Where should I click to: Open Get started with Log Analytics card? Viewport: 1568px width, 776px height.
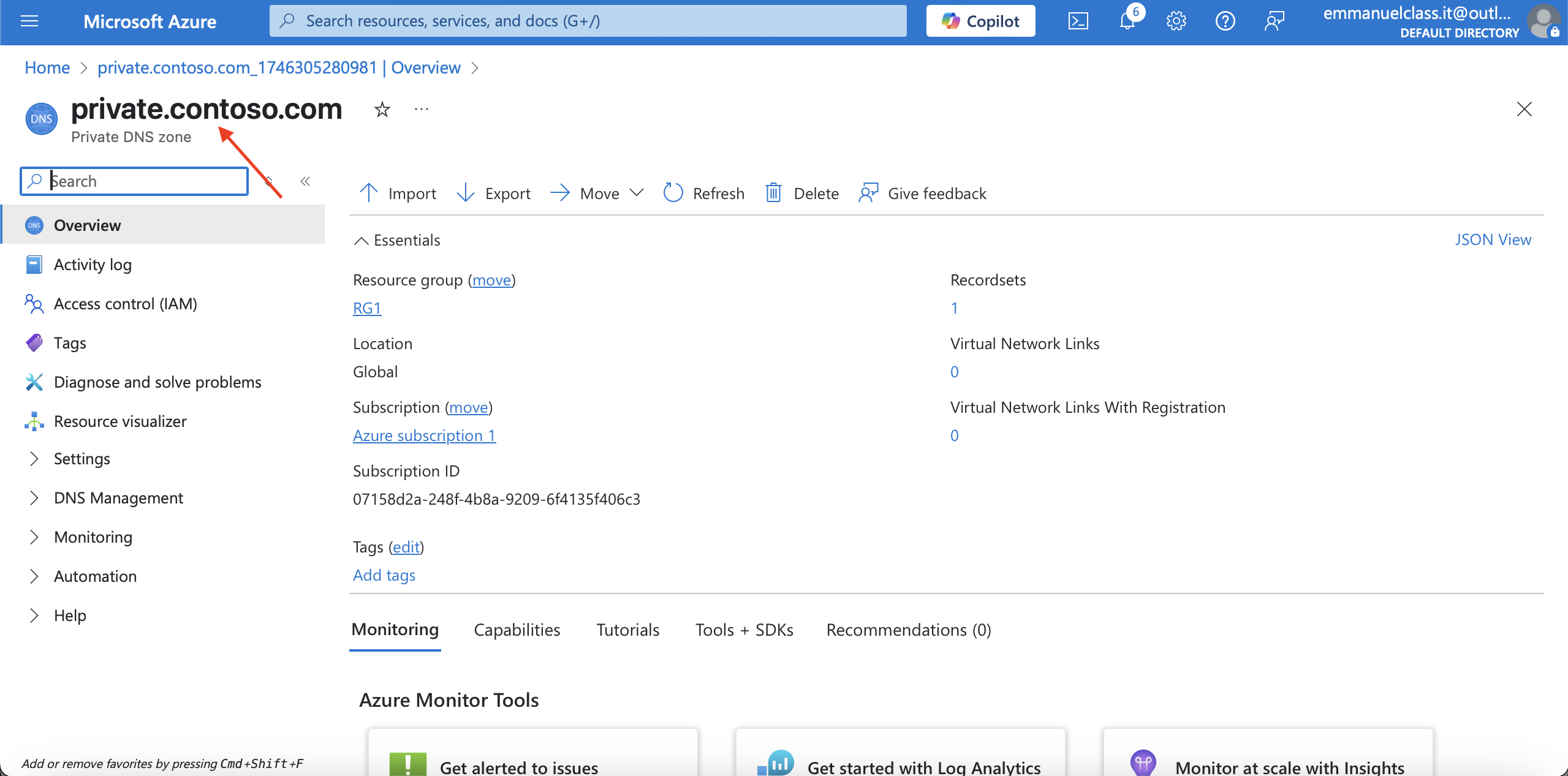coord(900,752)
